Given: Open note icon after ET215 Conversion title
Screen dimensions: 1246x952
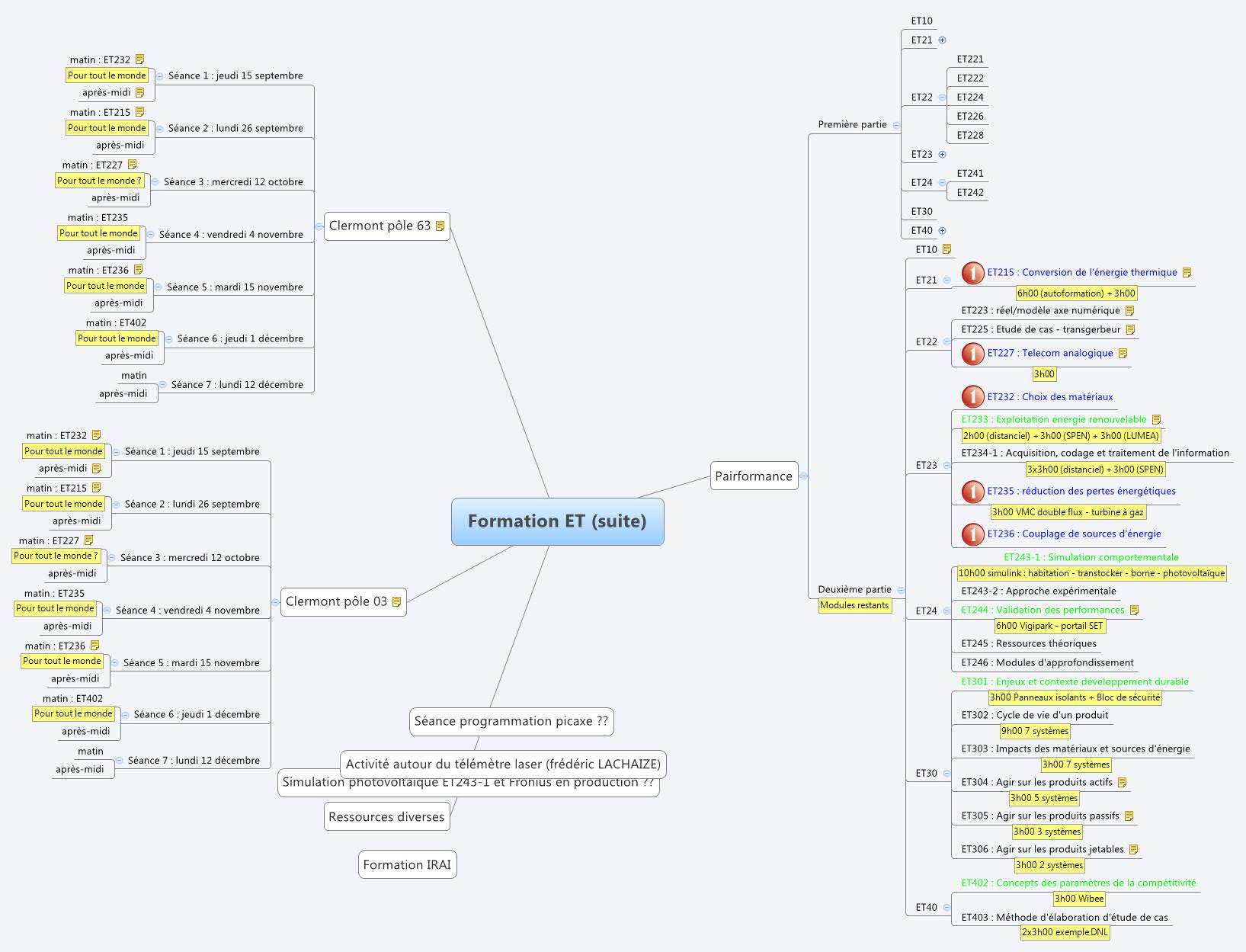Looking at the screenshot, I should pyautogui.click(x=1187, y=273).
